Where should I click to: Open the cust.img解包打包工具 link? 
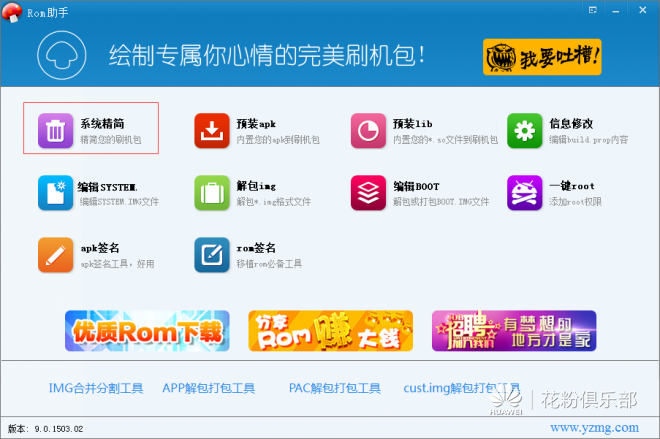click(x=462, y=388)
